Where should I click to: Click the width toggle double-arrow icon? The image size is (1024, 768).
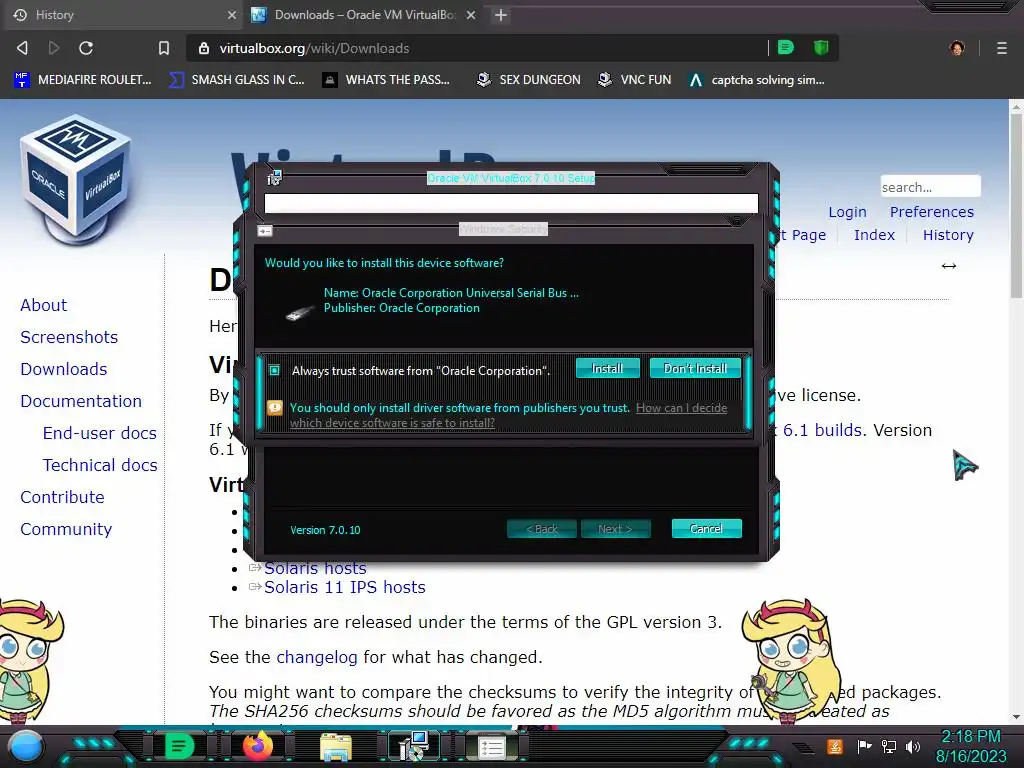tap(949, 266)
